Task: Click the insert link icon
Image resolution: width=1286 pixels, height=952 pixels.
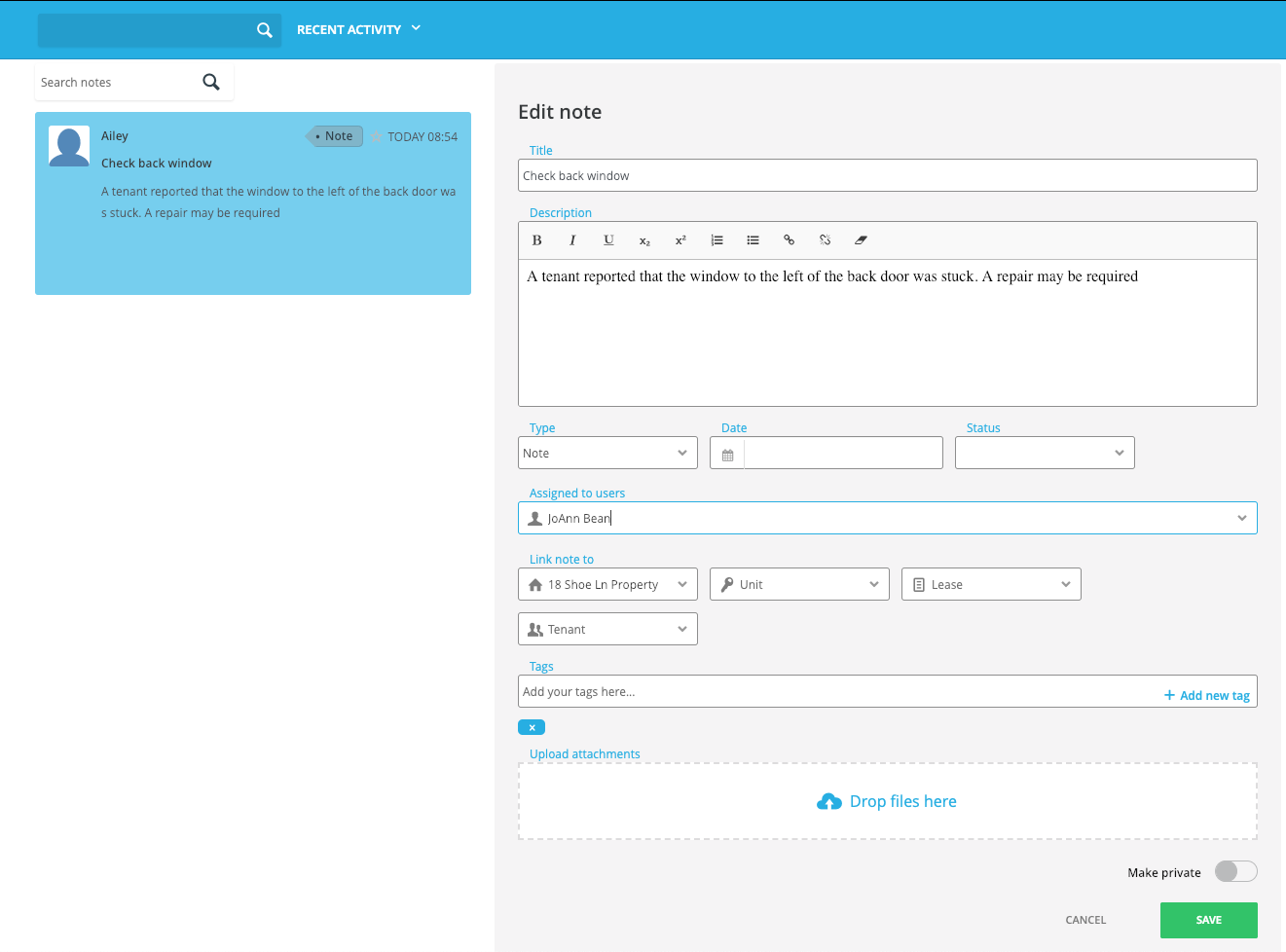Action: (789, 240)
